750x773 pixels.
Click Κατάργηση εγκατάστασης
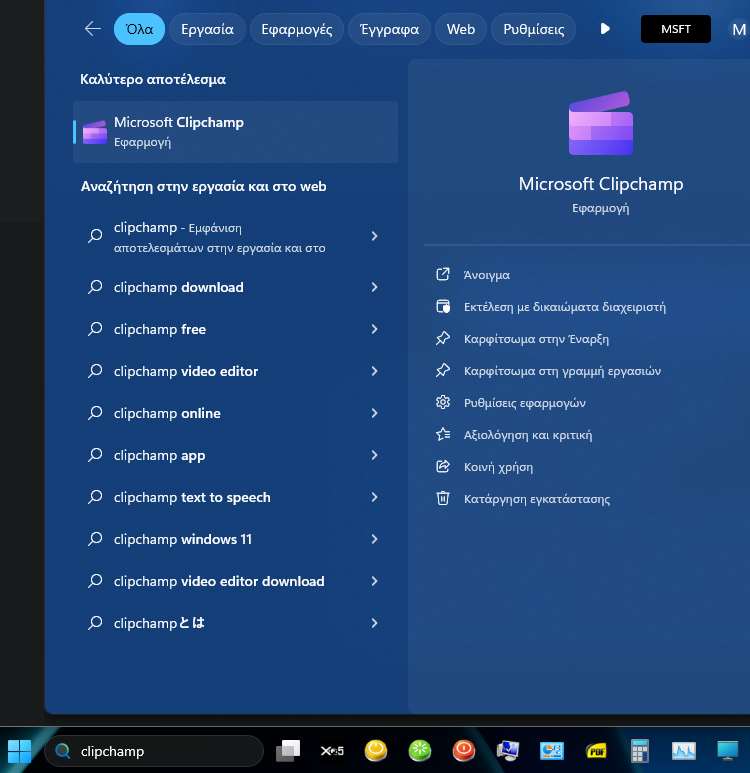[x=536, y=499]
